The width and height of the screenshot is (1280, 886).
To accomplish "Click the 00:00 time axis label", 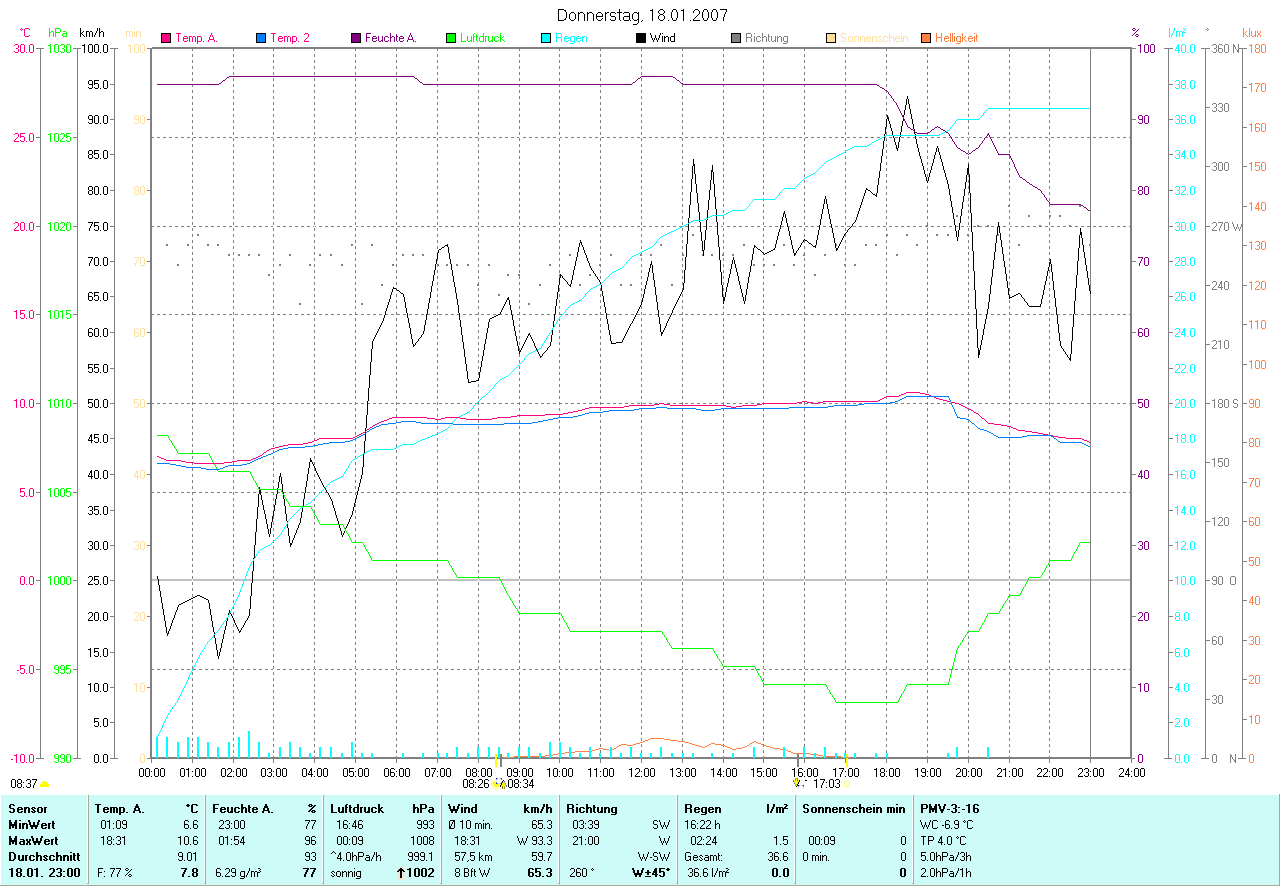I will 152,773.
